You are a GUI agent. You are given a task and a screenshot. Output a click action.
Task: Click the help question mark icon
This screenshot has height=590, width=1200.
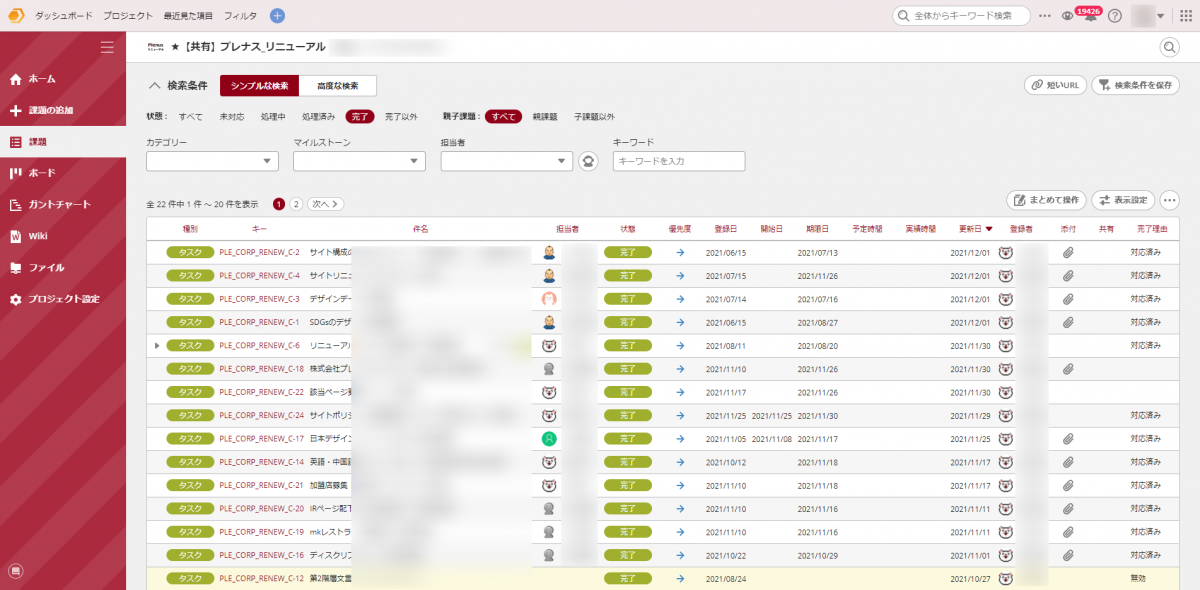[1115, 16]
